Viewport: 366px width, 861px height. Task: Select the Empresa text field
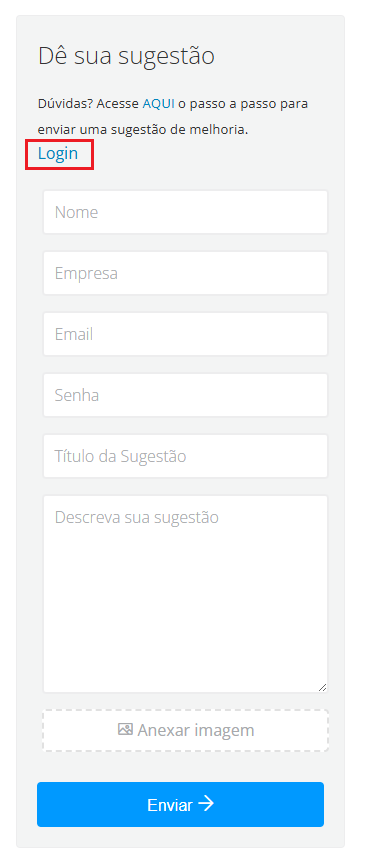(185, 273)
